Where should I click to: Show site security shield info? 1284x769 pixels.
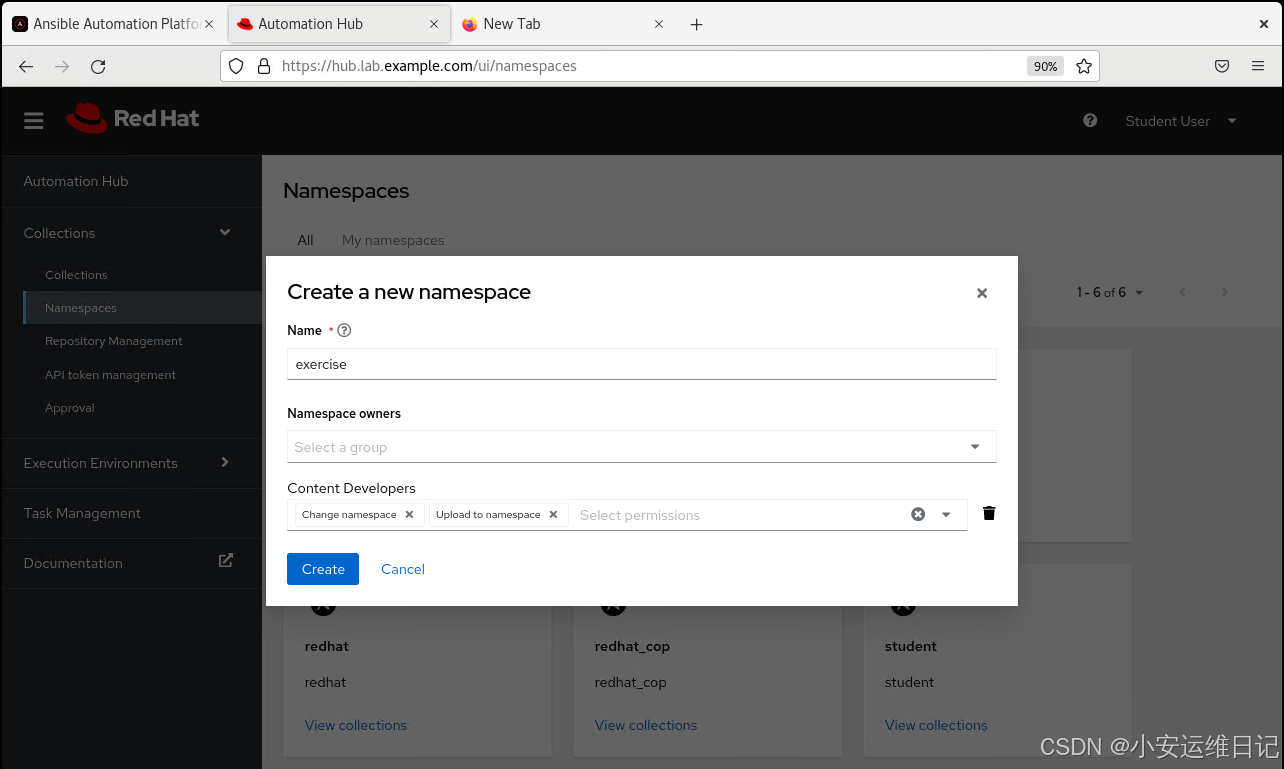click(x=236, y=66)
